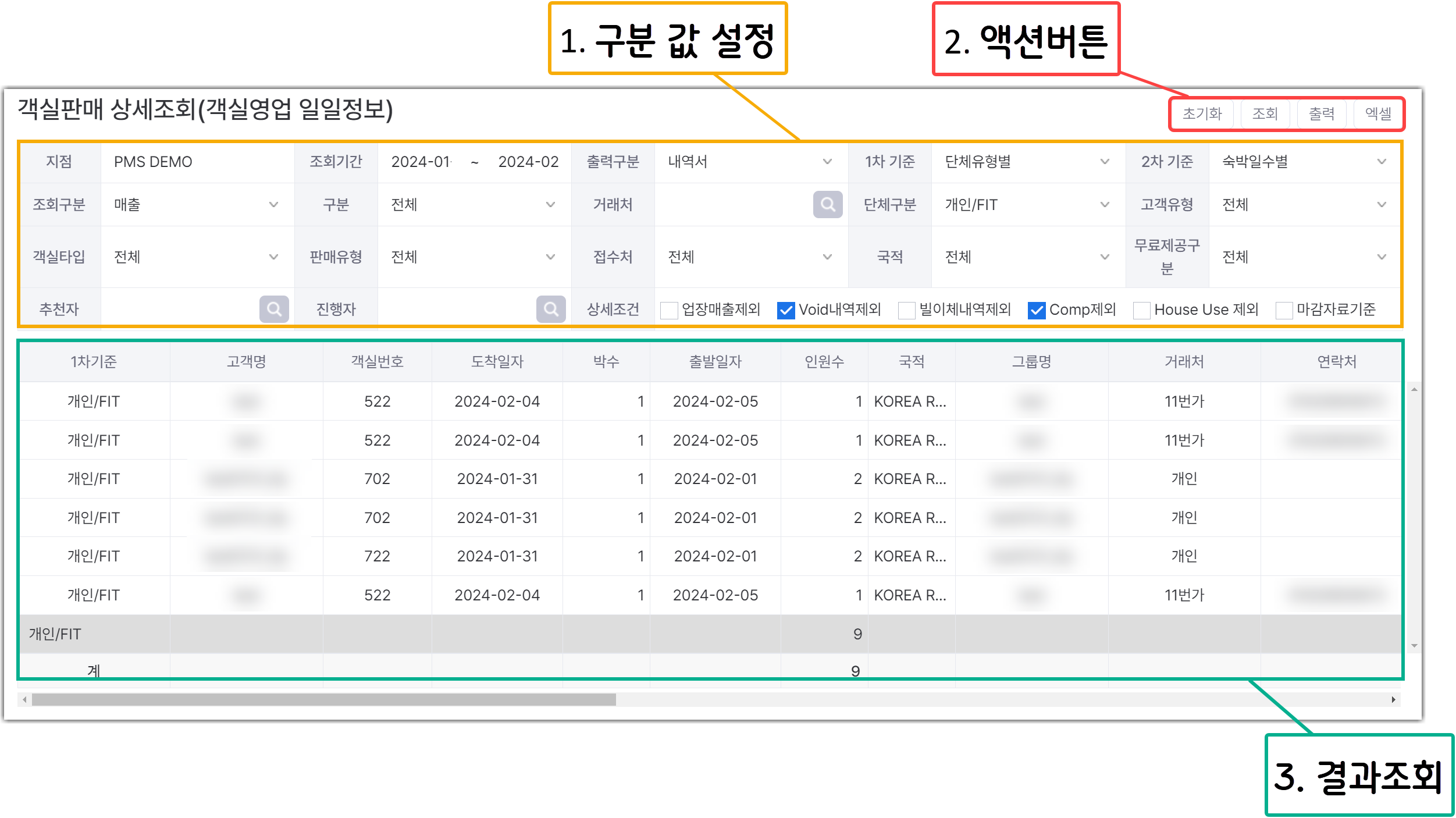Expand the 1차 기준 dropdown 단체유형별
The width and height of the screenshot is (1456, 818).
[x=1027, y=162]
